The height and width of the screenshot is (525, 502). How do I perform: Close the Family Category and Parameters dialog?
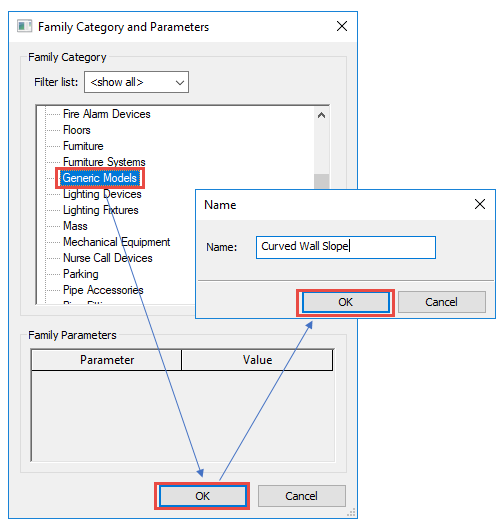coord(342,26)
